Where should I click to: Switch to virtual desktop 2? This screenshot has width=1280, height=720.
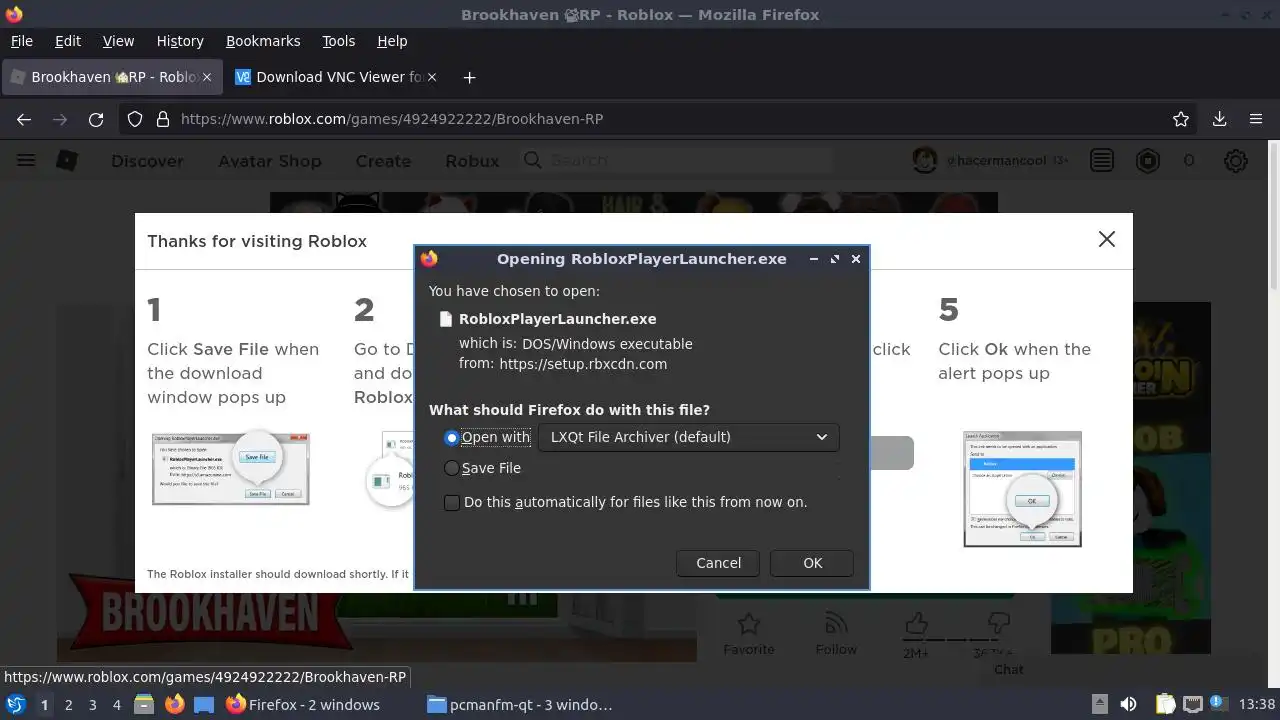coord(68,705)
